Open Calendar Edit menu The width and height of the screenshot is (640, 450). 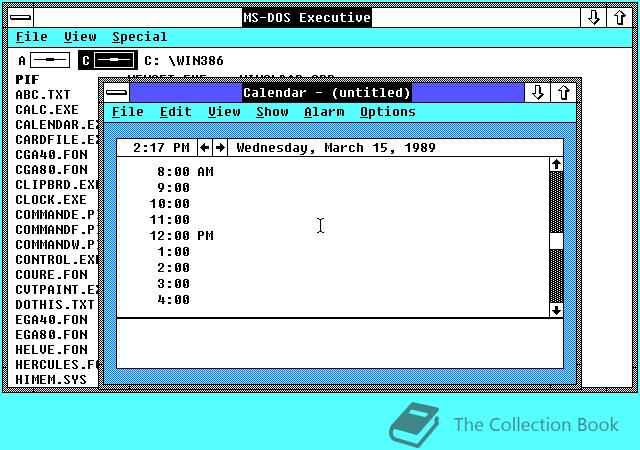click(176, 112)
